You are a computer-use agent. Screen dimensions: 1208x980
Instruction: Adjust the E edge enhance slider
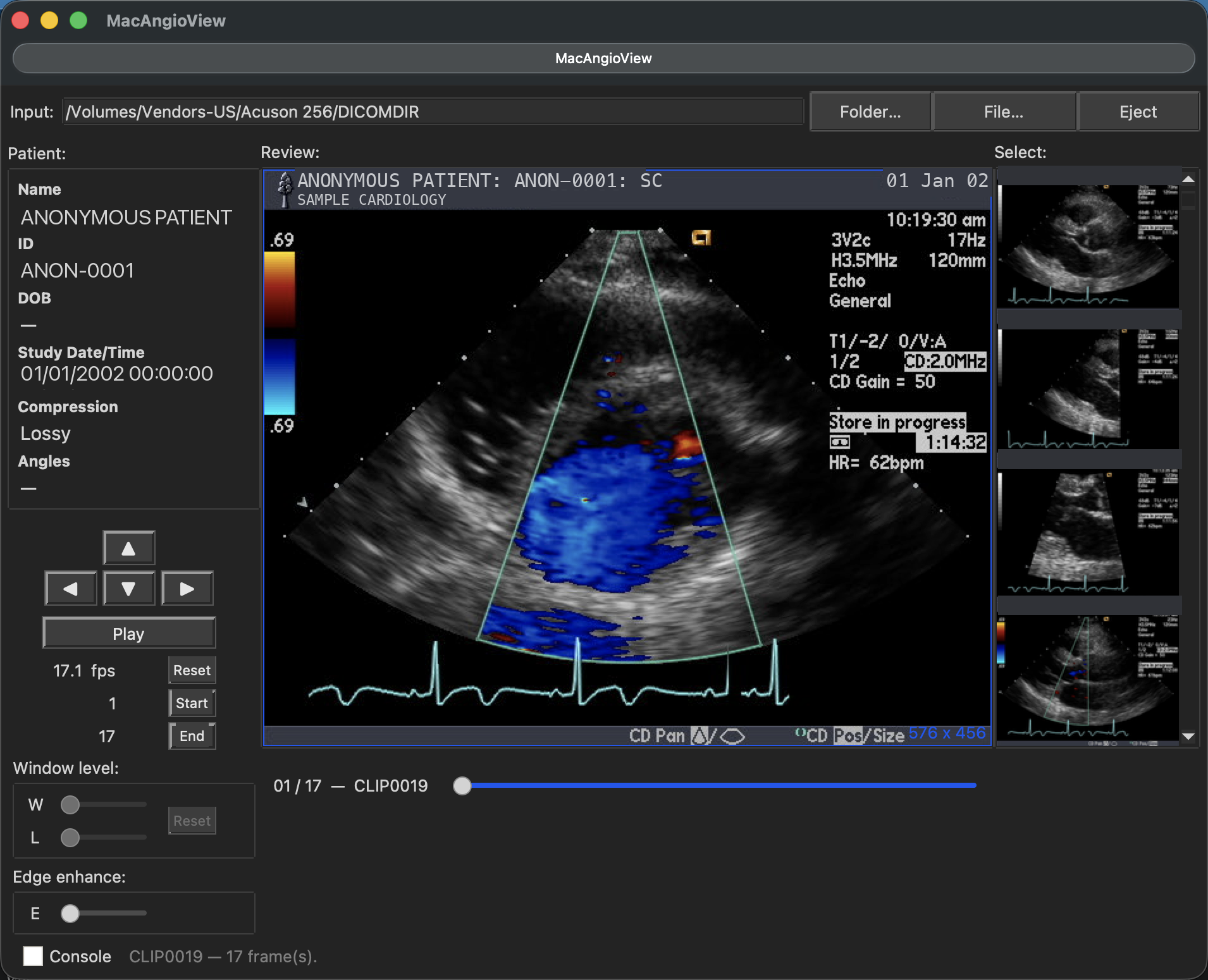pos(104,914)
